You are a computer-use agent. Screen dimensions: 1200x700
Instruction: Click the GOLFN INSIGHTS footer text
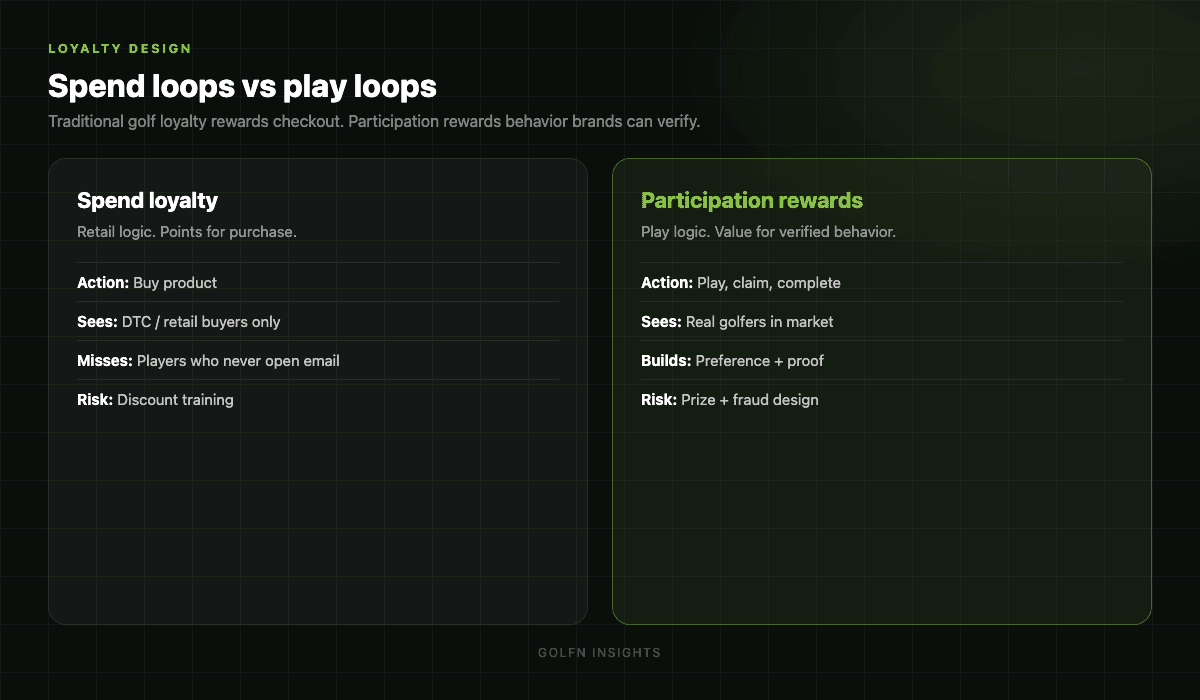pos(600,653)
